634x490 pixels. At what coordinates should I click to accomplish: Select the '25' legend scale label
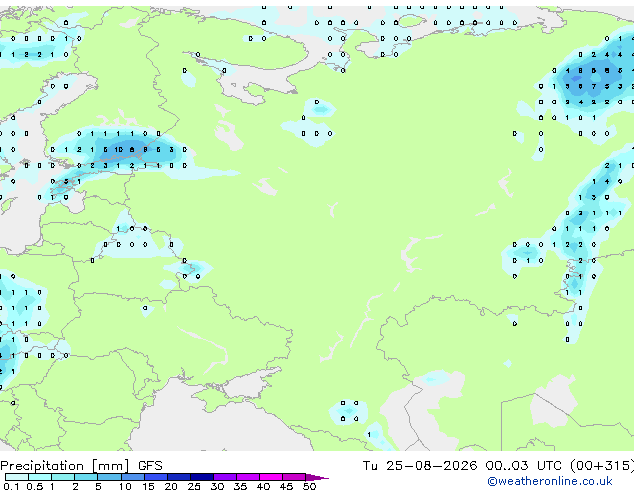click(x=194, y=486)
